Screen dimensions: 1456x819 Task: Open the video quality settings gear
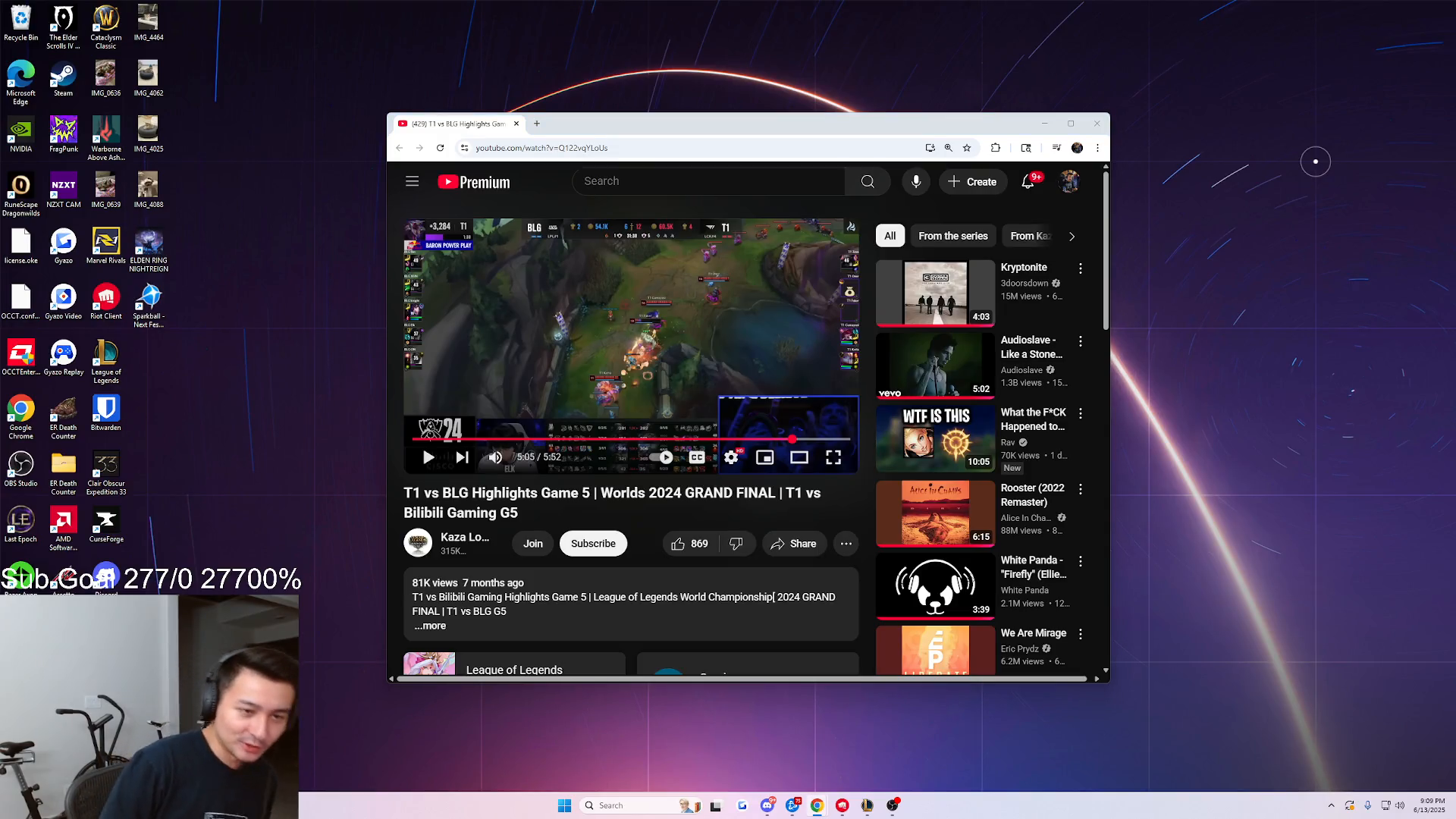[x=730, y=457]
